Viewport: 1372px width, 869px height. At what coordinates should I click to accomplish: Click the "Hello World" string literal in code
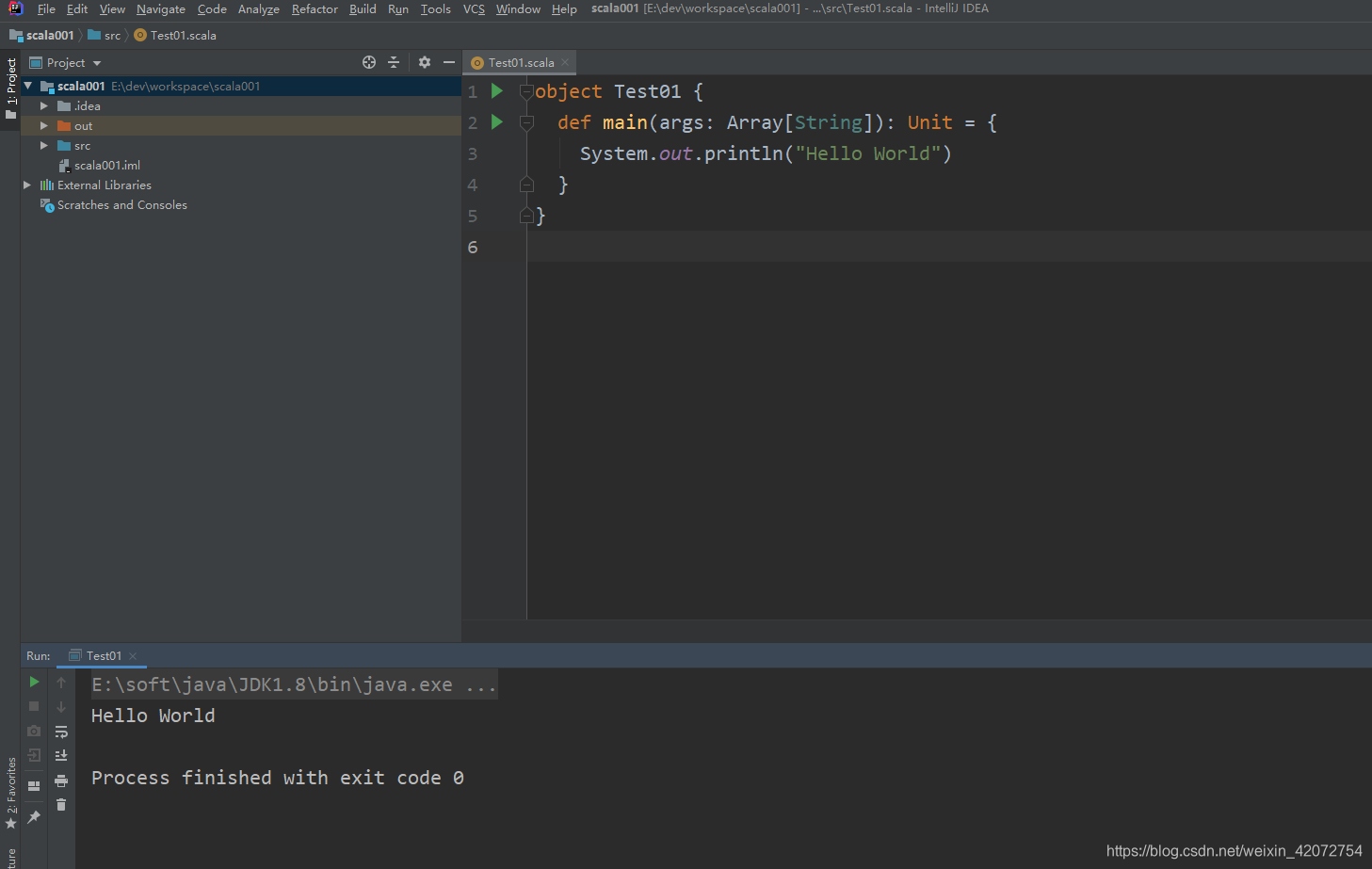(866, 153)
